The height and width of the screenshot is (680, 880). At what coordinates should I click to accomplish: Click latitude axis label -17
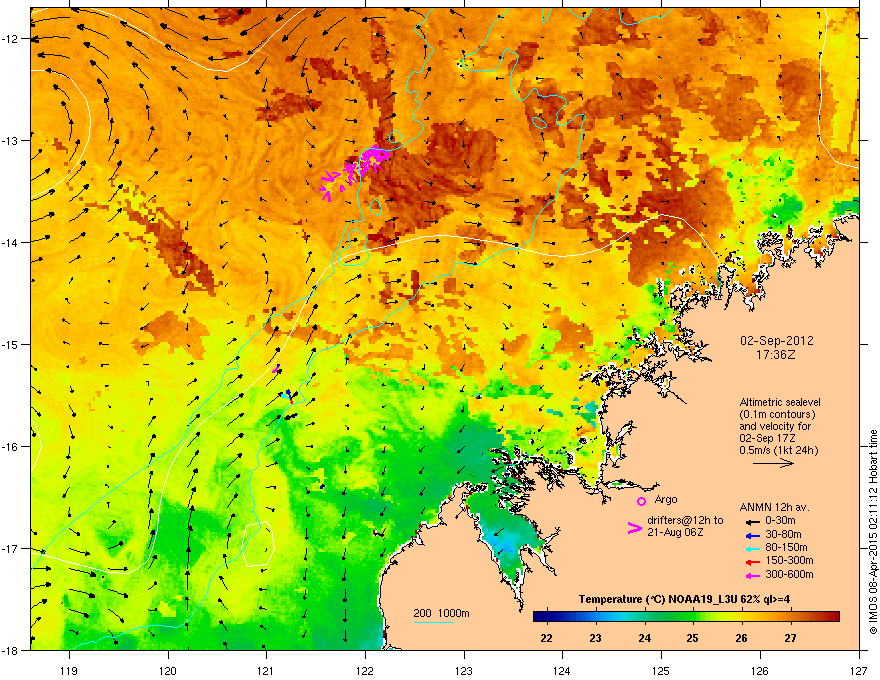11,548
